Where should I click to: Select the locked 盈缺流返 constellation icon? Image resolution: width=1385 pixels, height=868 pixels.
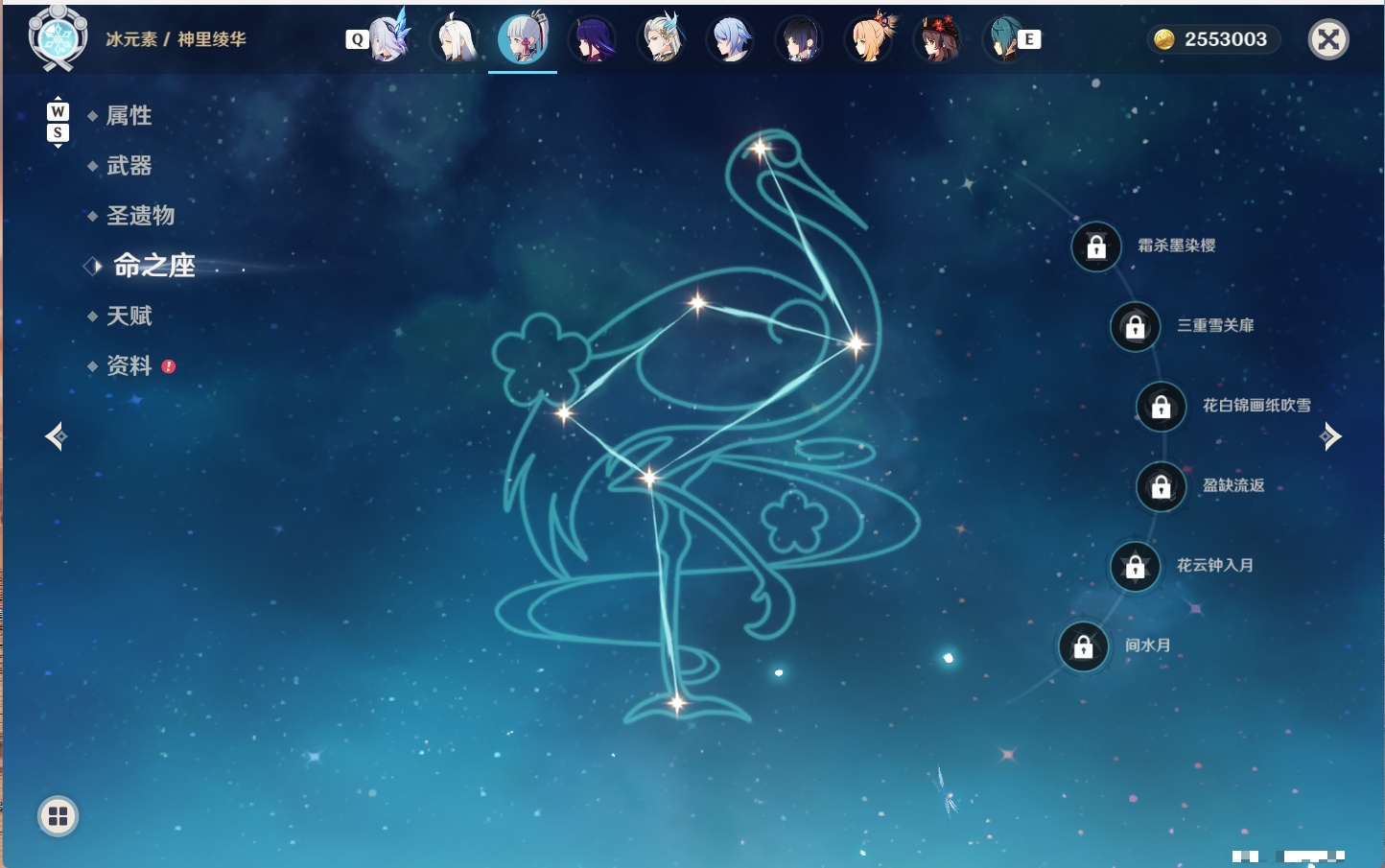1162,486
